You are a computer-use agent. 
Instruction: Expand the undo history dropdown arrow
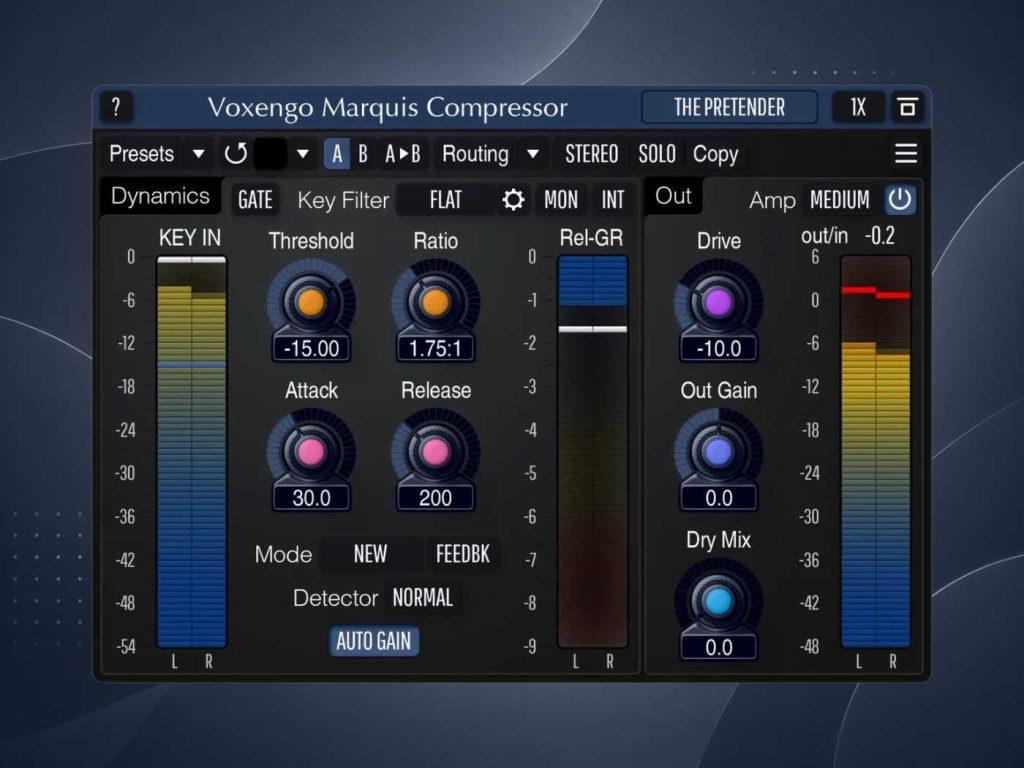[302, 154]
